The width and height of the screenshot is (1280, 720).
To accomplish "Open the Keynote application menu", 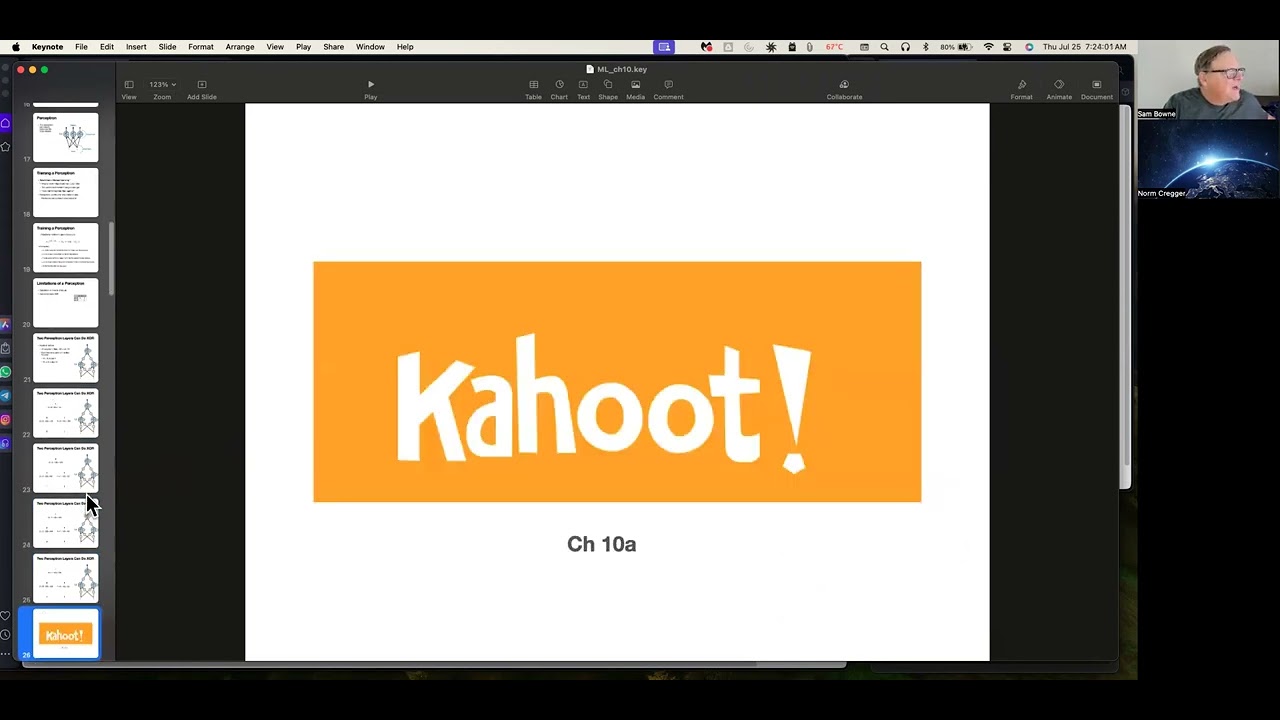I will tap(47, 47).
